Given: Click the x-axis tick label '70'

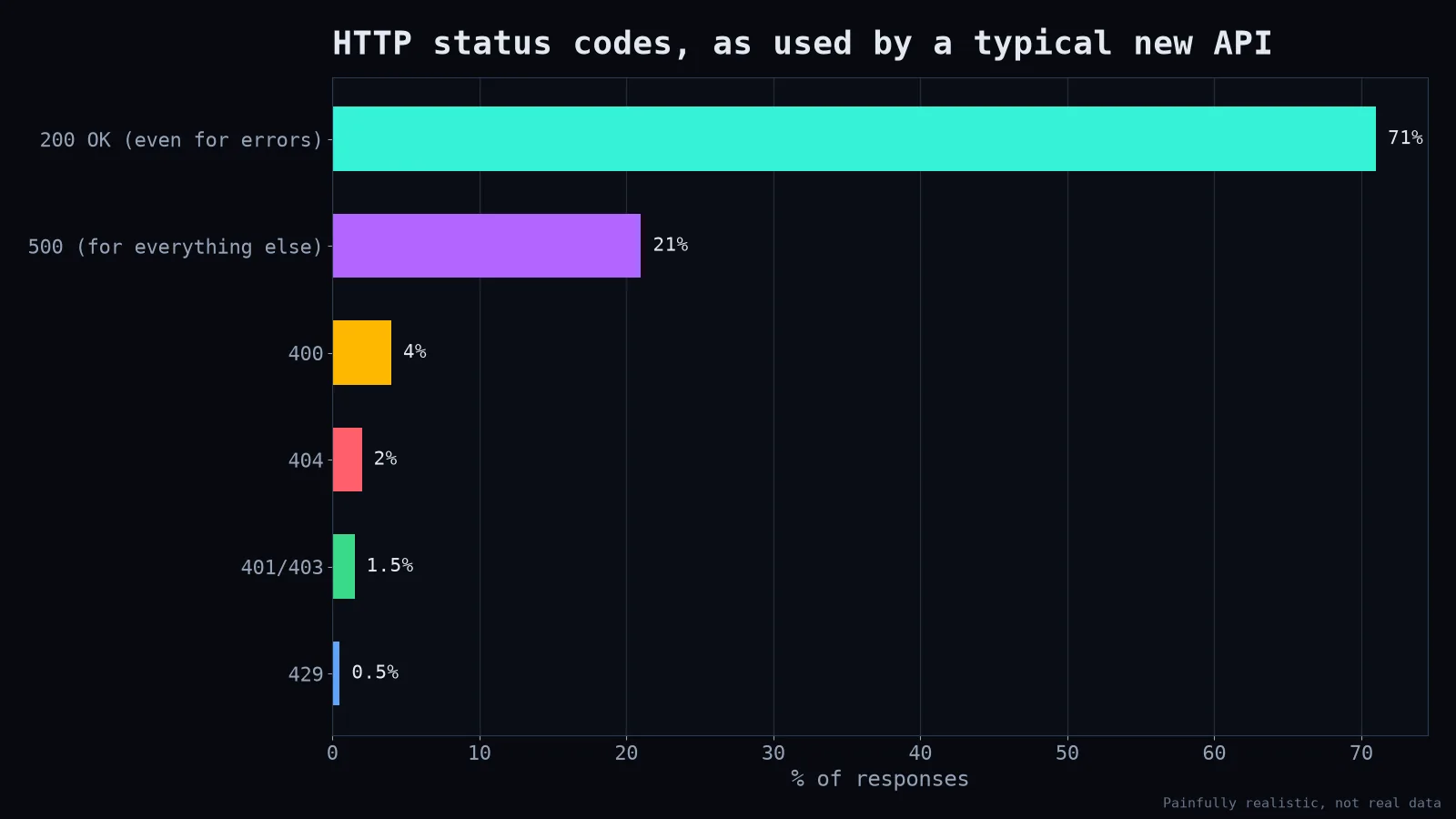Looking at the screenshot, I should pos(1361,753).
